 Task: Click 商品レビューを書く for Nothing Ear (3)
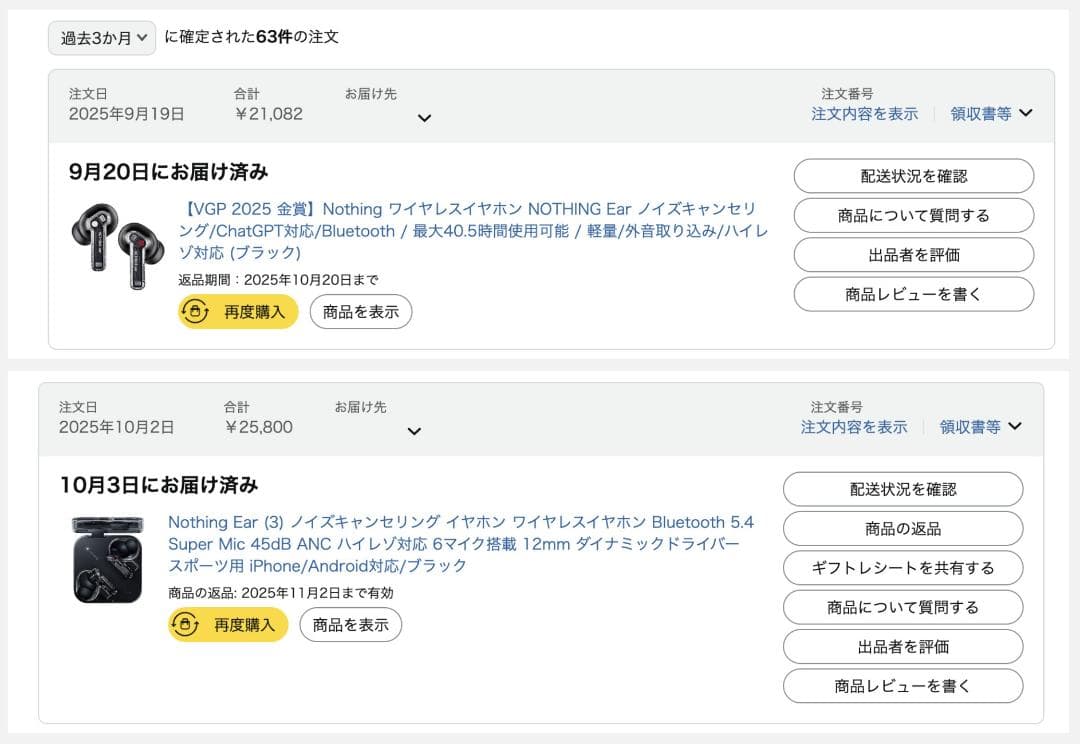point(902,686)
